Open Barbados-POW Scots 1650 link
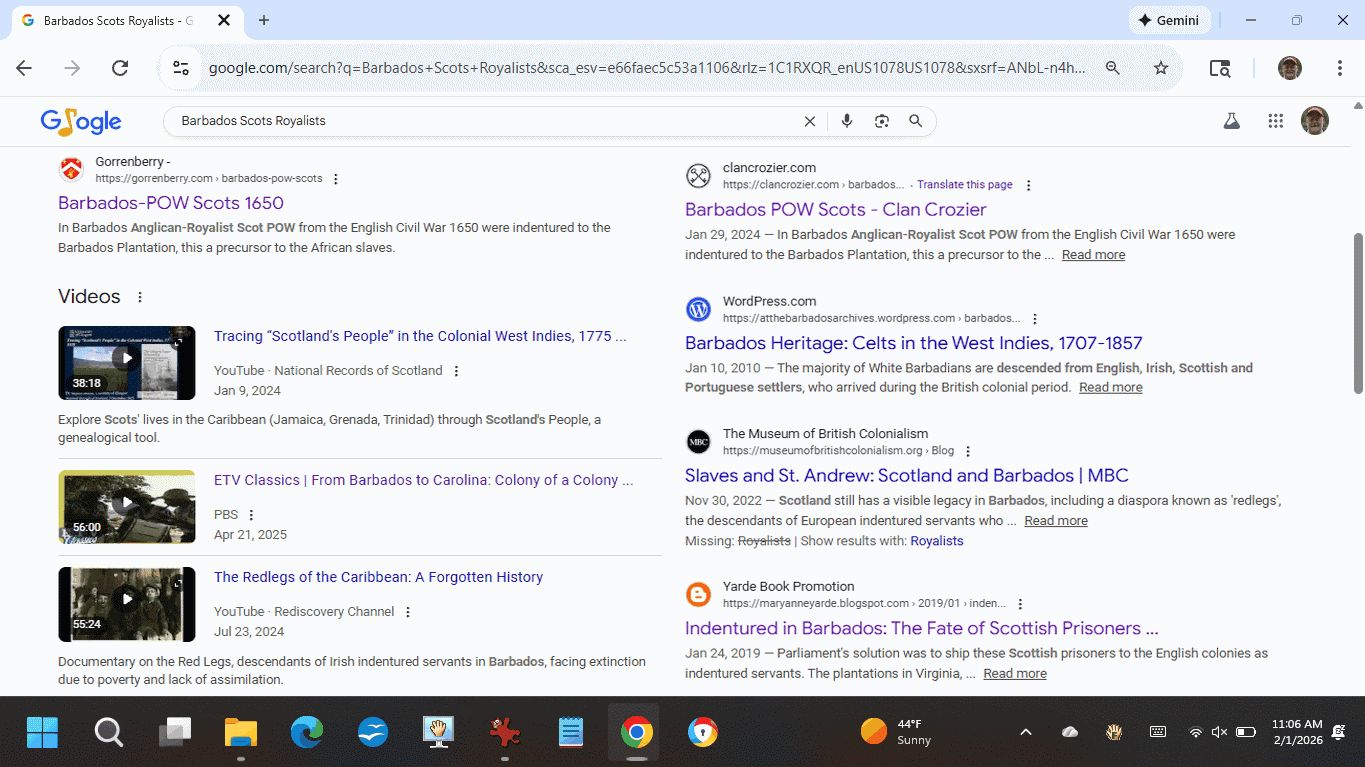This screenshot has width=1365, height=767. pyautogui.click(x=171, y=203)
